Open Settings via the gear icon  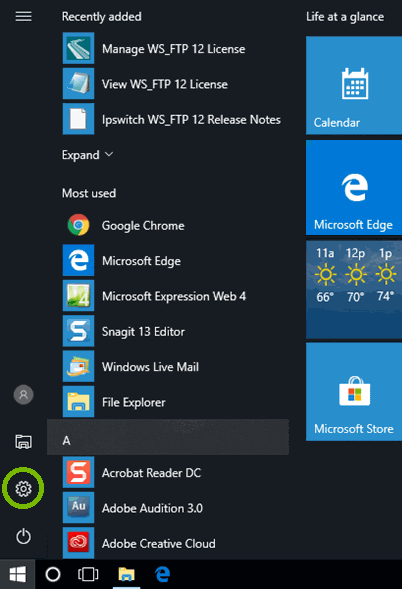tap(23, 488)
